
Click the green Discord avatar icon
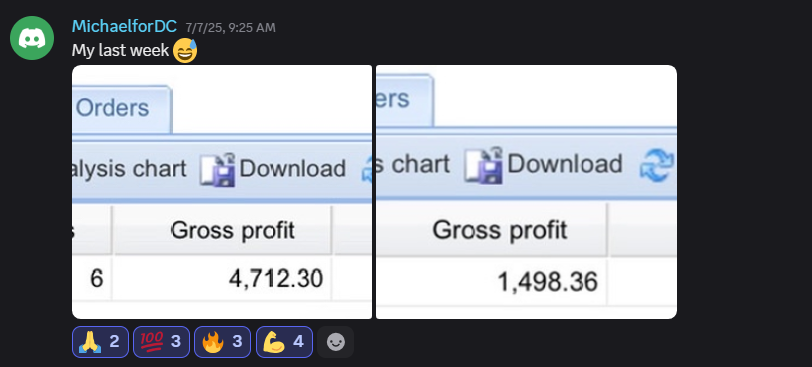(x=32, y=38)
